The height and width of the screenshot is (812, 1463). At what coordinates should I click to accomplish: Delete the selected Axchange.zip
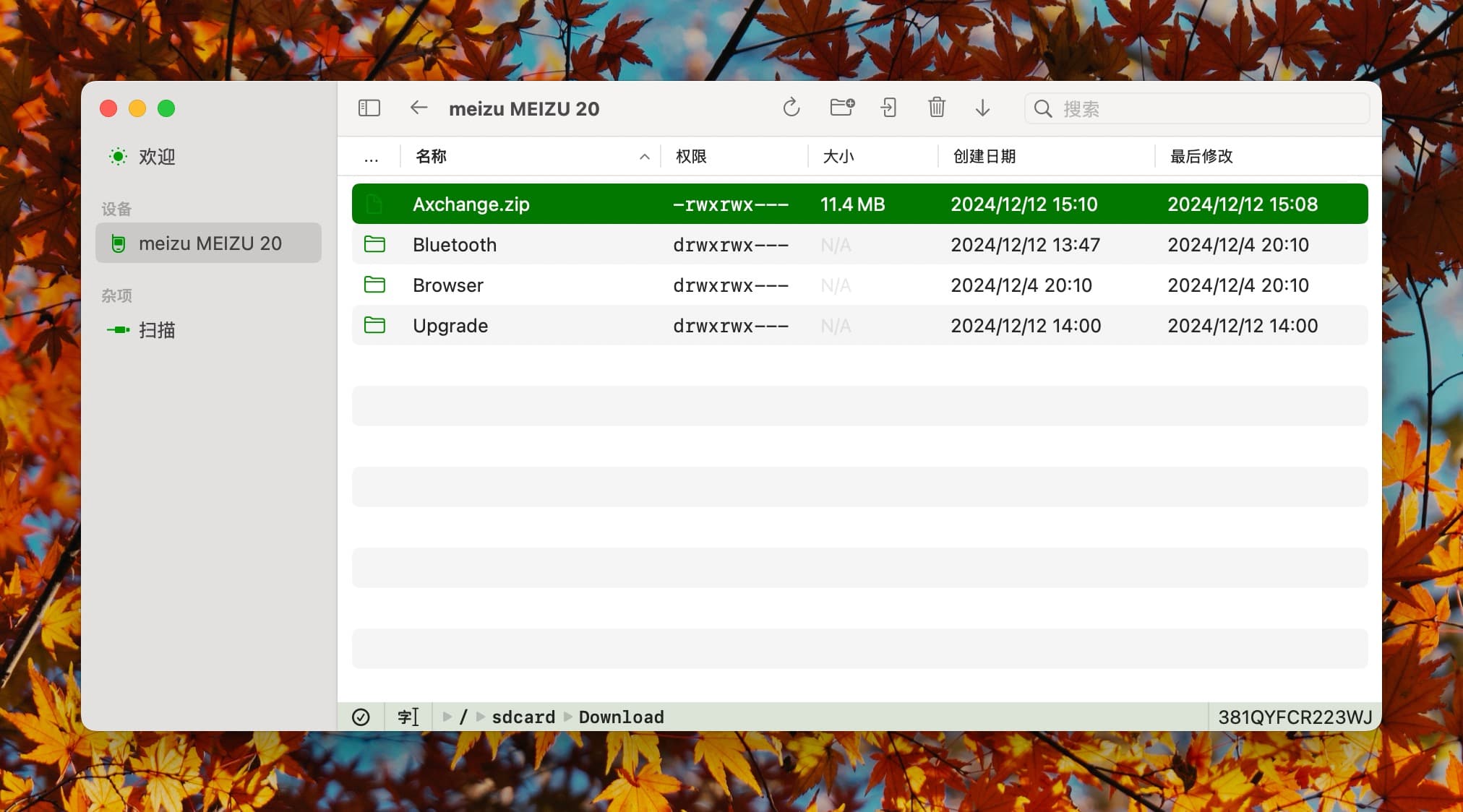pos(936,108)
